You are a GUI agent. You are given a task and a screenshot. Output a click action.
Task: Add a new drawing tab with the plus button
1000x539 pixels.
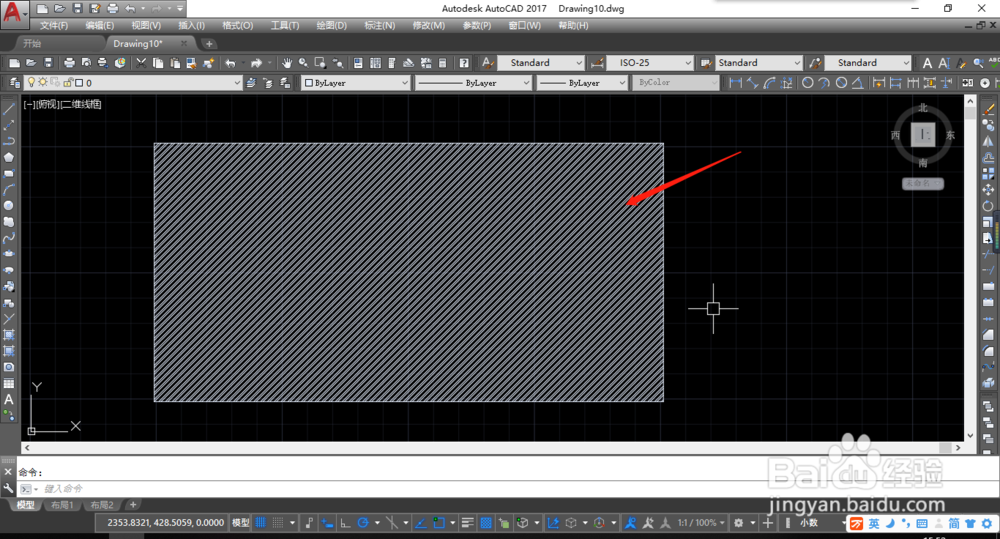pos(209,43)
